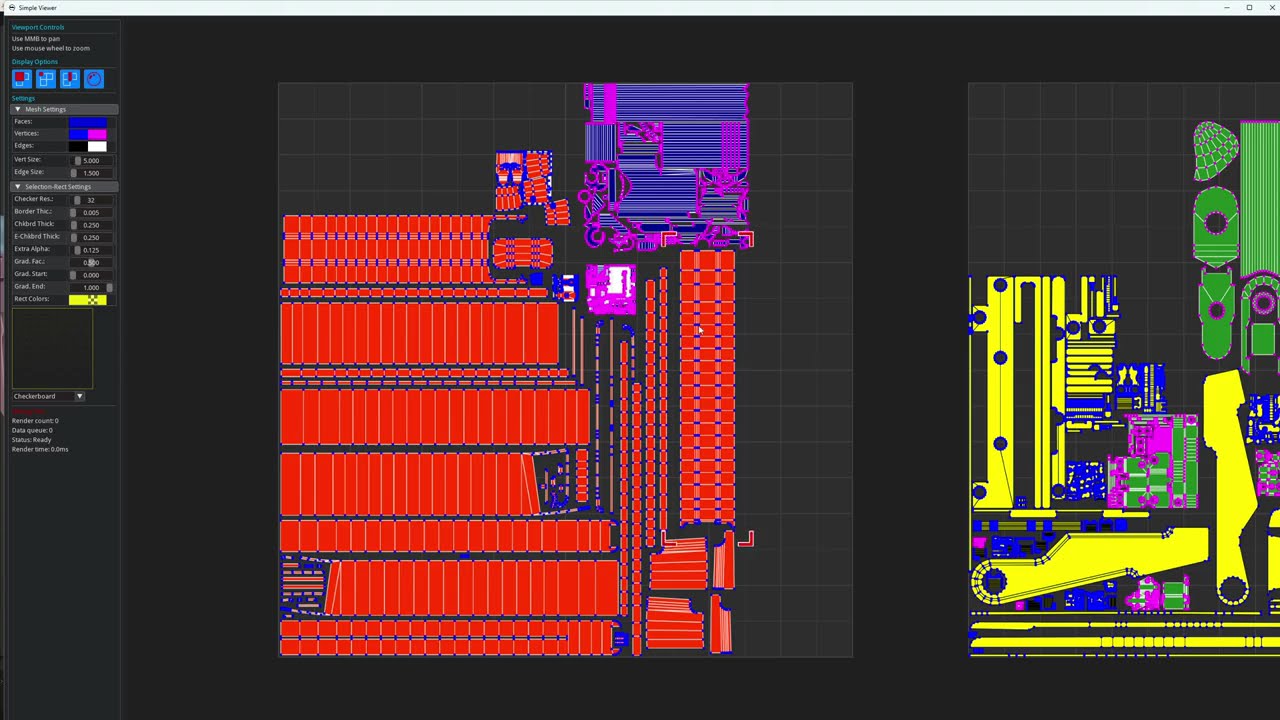
Task: Click the dark preview box above Checkerboard
Action: coord(53,348)
